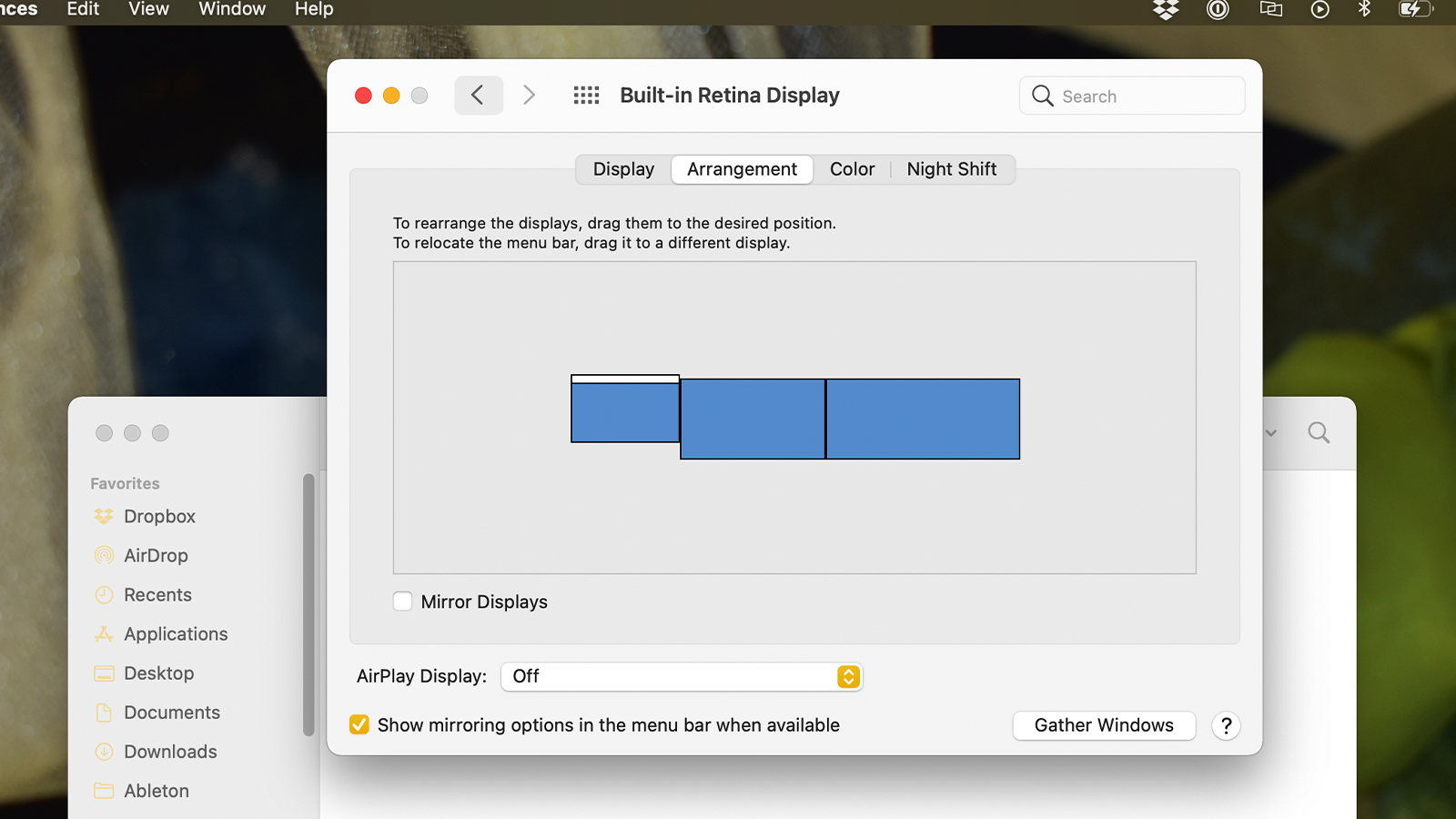Viewport: 1456px width, 819px height.
Task: Click the Finder window search magnifier
Action: (1319, 433)
